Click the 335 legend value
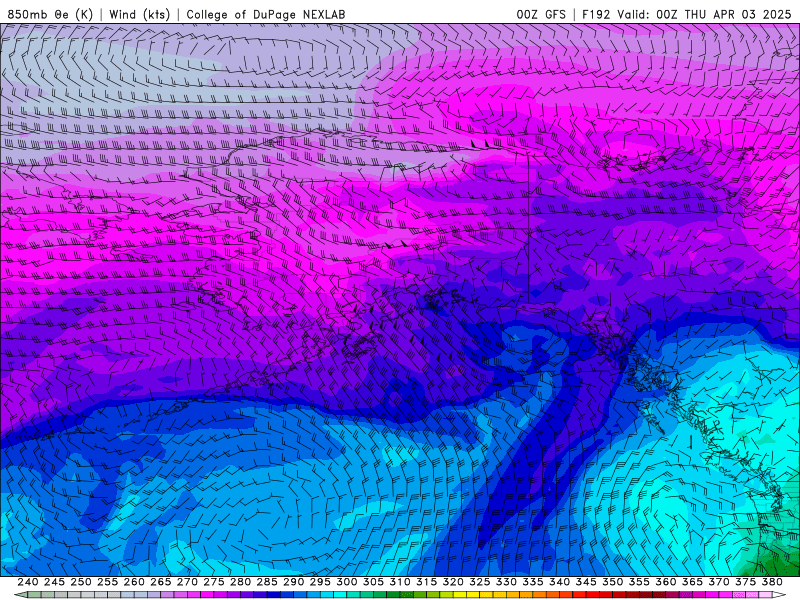Image resolution: width=800 pixels, height=600 pixels. (533, 582)
